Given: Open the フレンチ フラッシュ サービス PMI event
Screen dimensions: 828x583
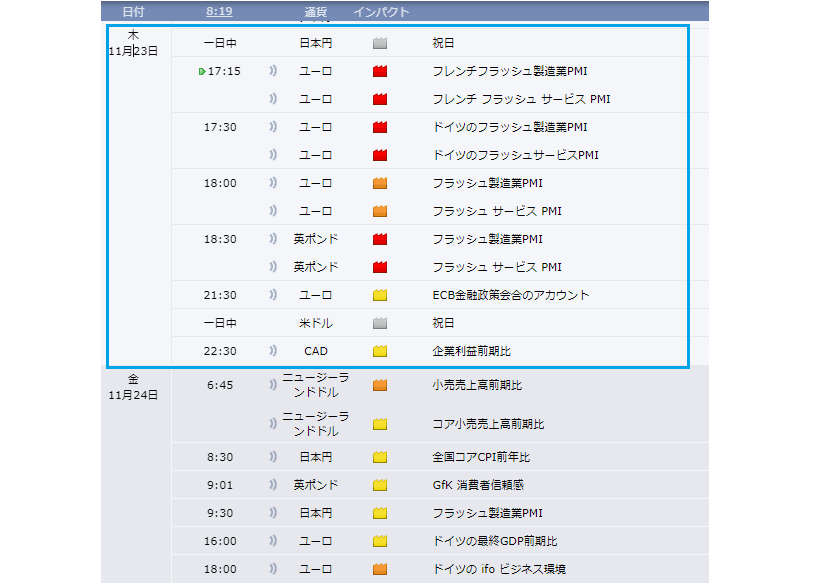Looking at the screenshot, I should [521, 99].
